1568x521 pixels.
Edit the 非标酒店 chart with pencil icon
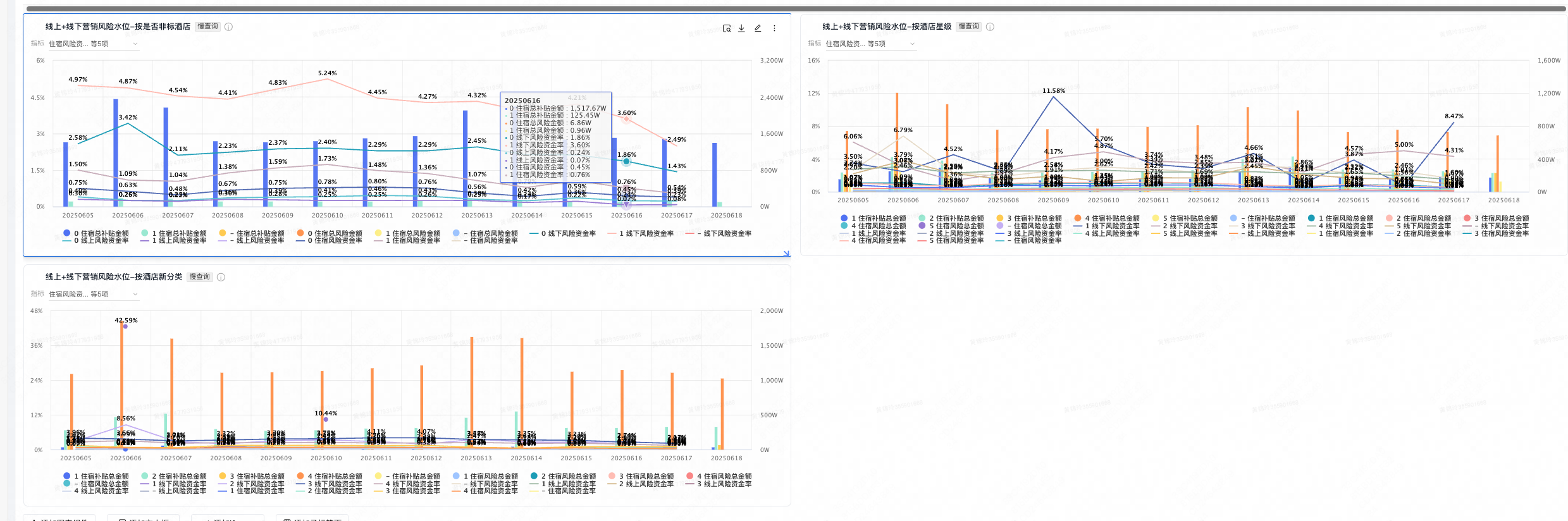[758, 28]
